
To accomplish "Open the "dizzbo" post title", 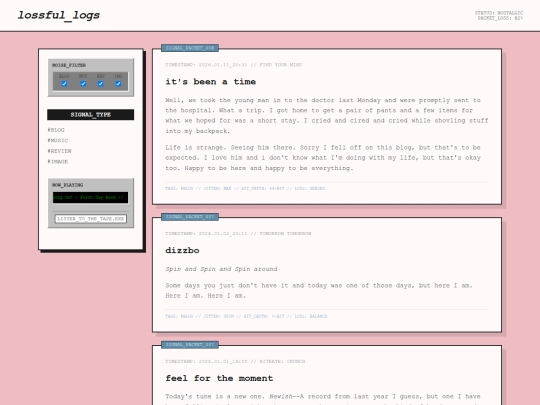I will [182, 250].
